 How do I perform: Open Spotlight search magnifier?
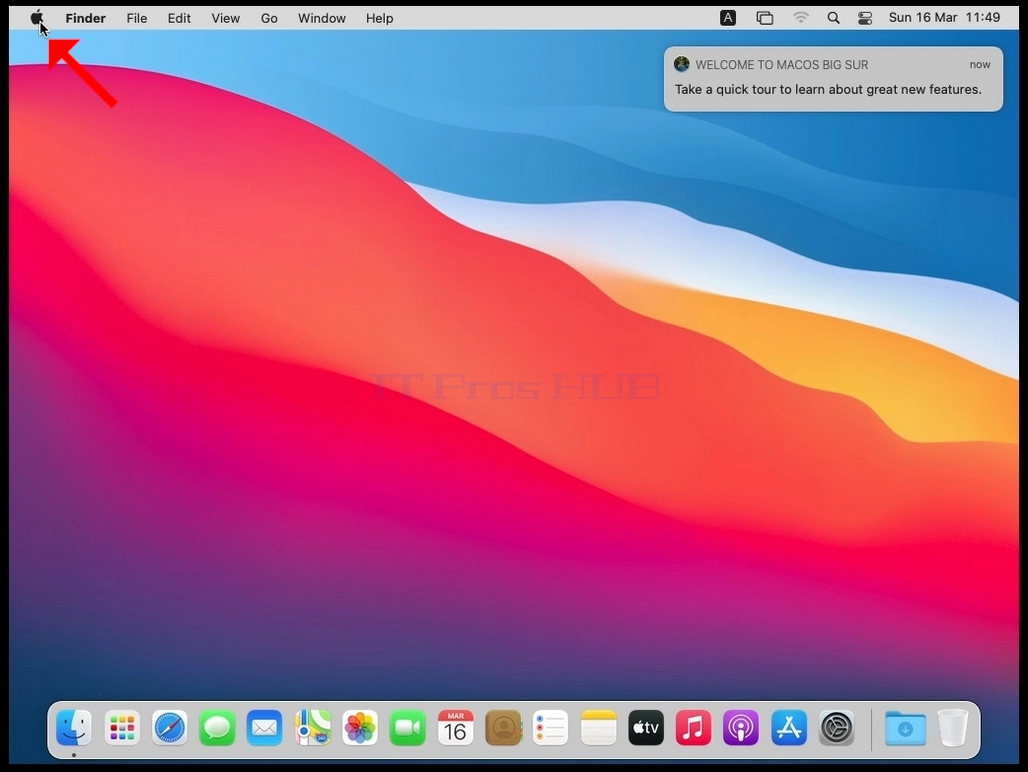[833, 18]
